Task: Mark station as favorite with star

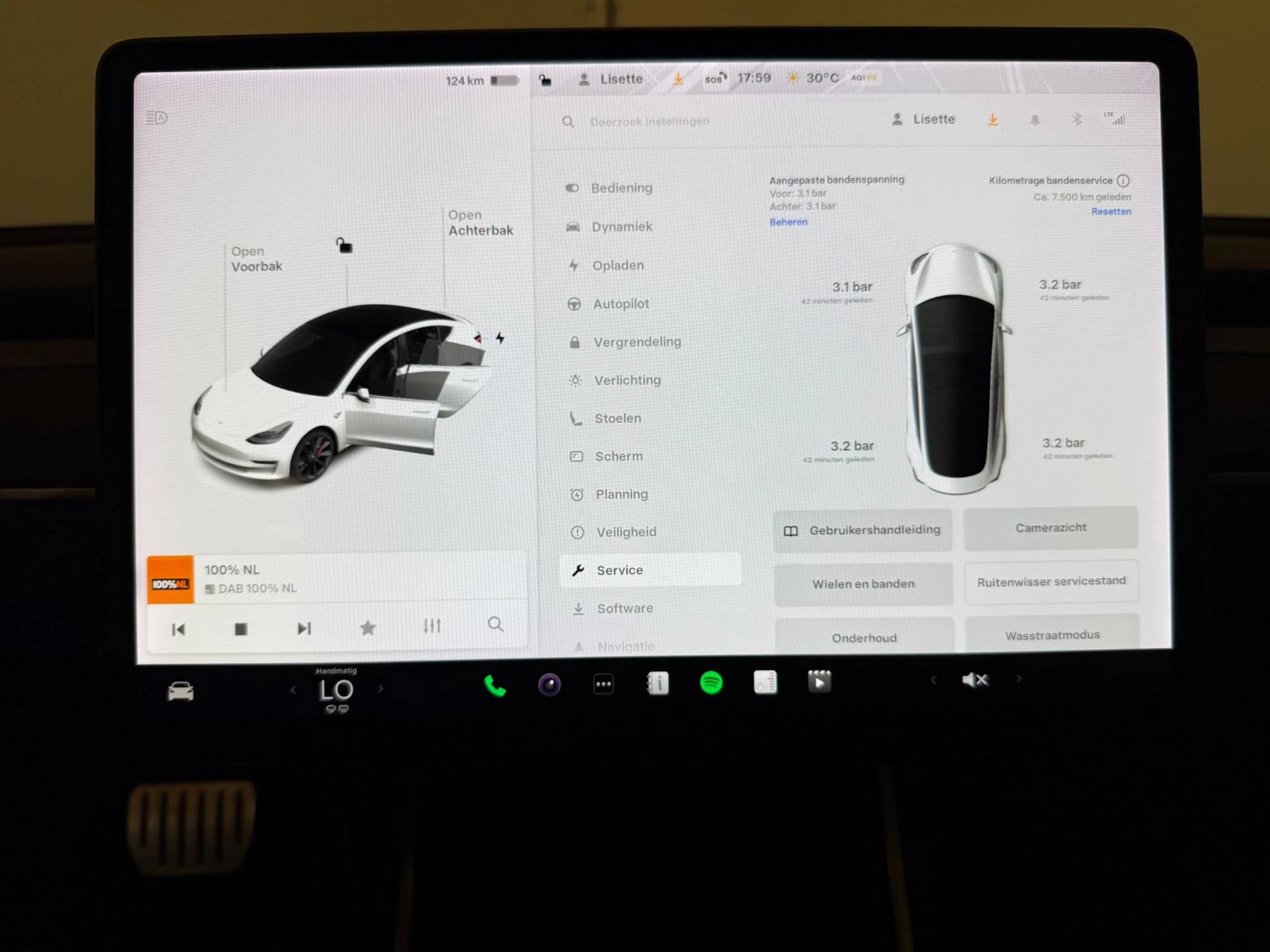Action: (x=368, y=627)
